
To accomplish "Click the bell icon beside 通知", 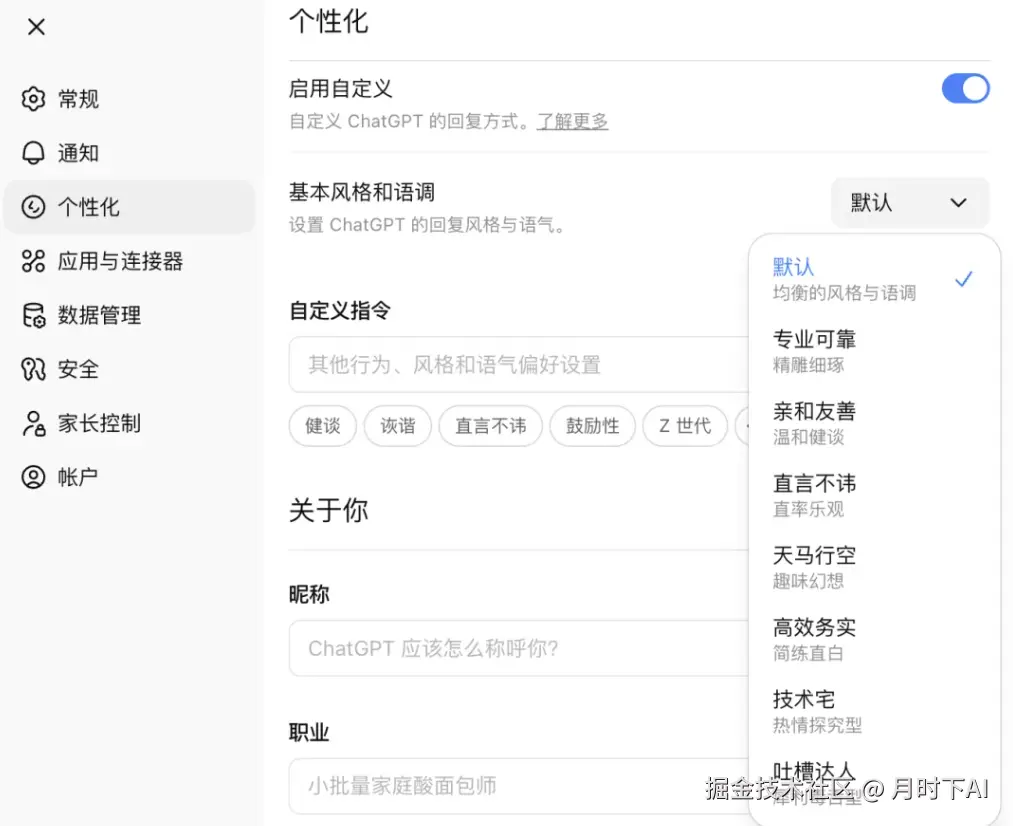I will point(34,153).
